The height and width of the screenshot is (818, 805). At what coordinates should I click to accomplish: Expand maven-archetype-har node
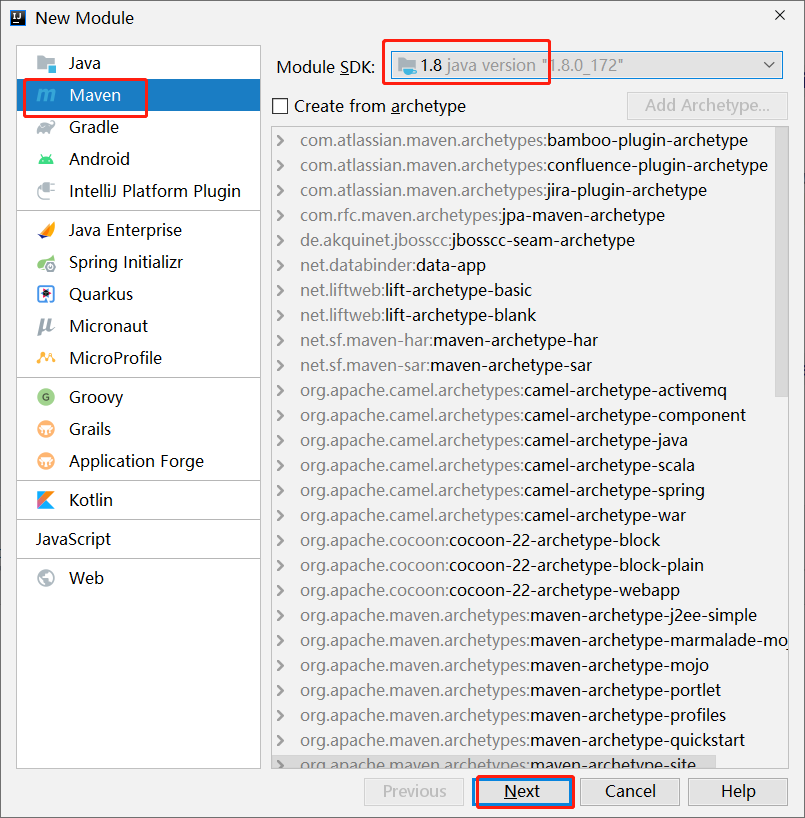point(281,341)
